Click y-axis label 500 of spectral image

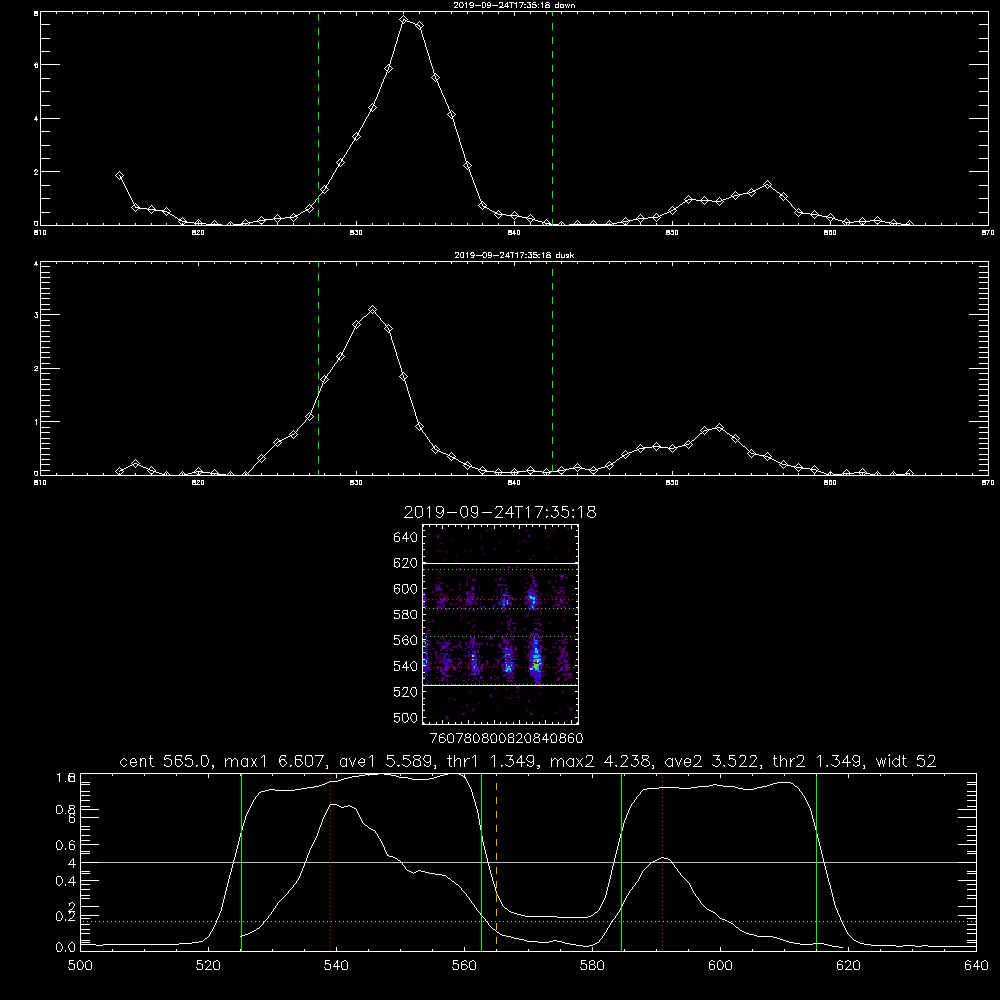[406, 717]
